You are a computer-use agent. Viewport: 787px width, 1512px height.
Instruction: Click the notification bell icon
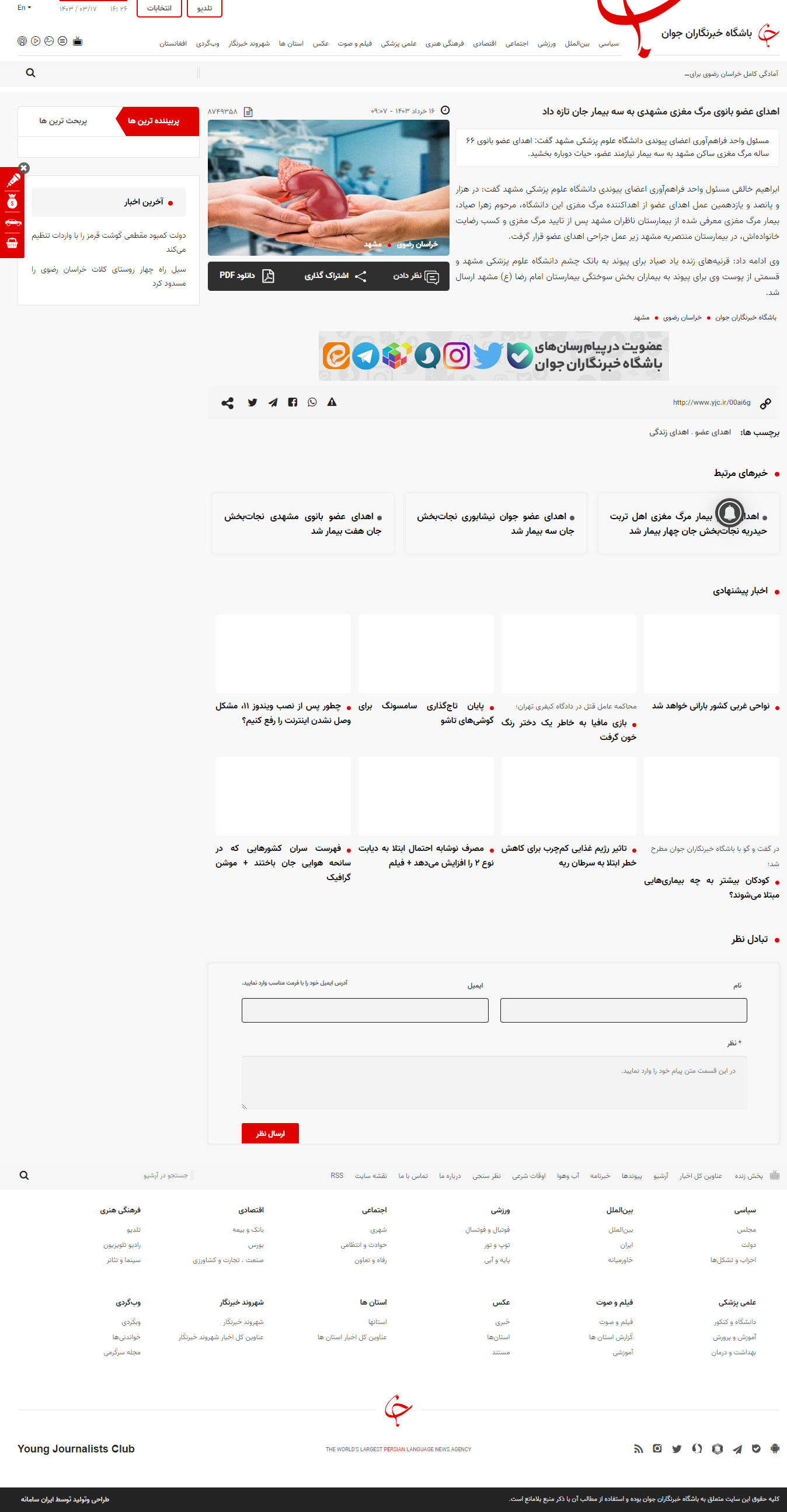pos(729,512)
